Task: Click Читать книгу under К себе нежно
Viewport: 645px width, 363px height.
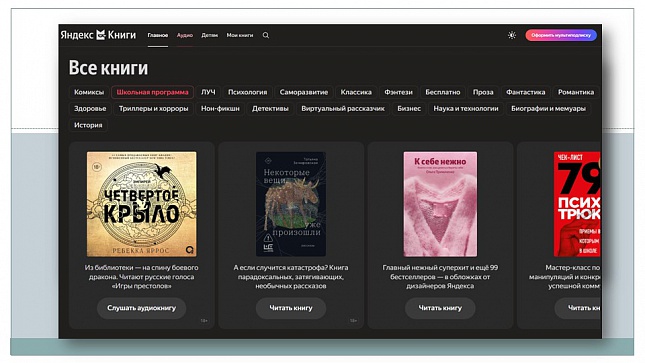Action: [x=440, y=308]
